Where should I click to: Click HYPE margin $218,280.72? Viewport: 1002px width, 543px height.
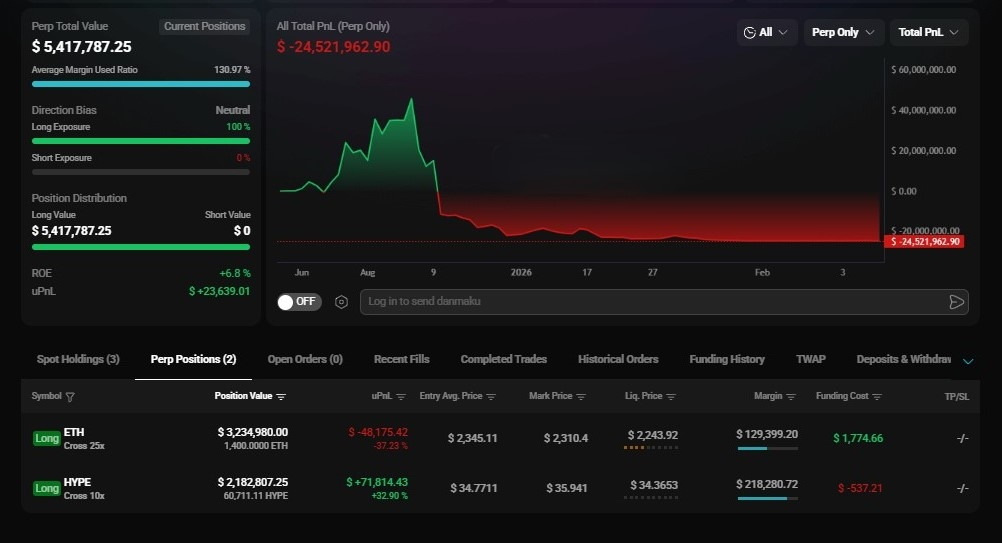tap(767, 484)
